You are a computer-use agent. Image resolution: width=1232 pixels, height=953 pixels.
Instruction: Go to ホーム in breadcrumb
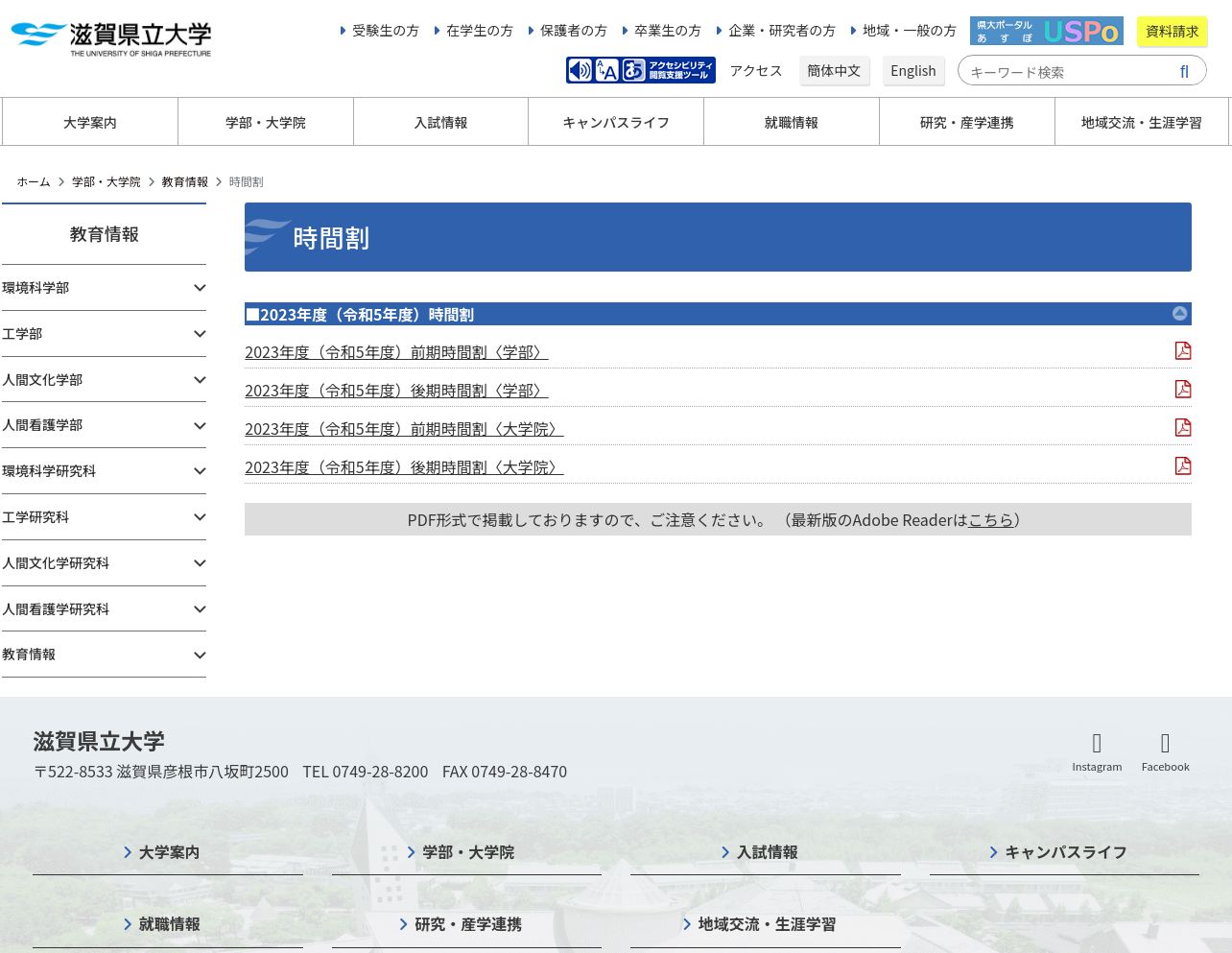(34, 181)
